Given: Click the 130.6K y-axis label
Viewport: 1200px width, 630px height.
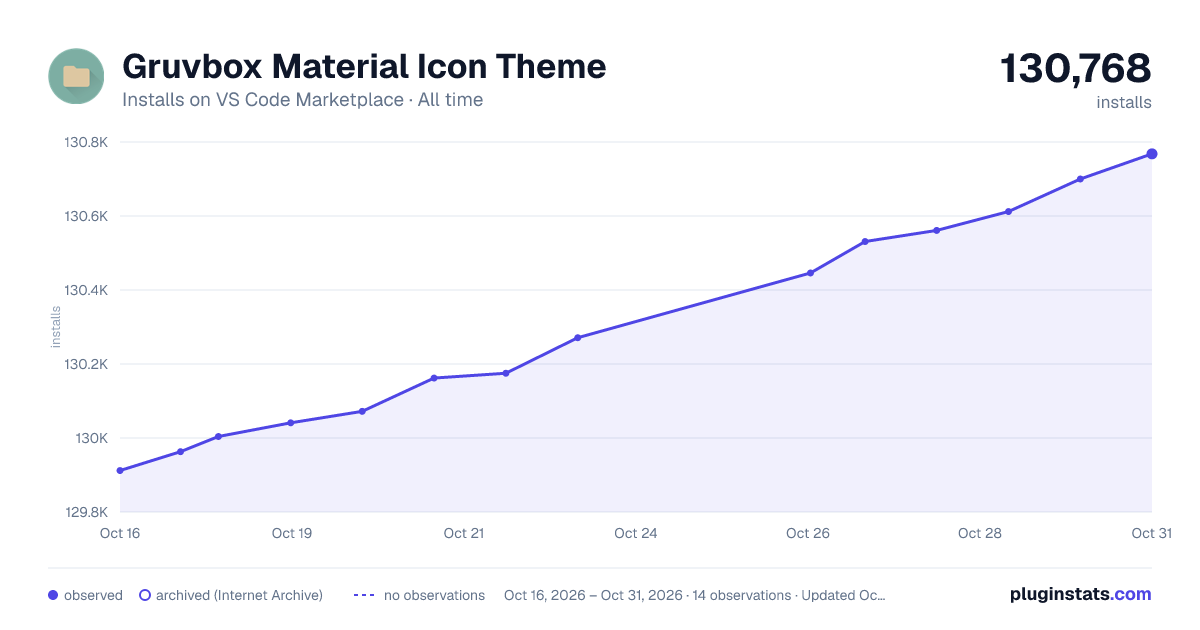Looking at the screenshot, I should pyautogui.click(x=86, y=216).
